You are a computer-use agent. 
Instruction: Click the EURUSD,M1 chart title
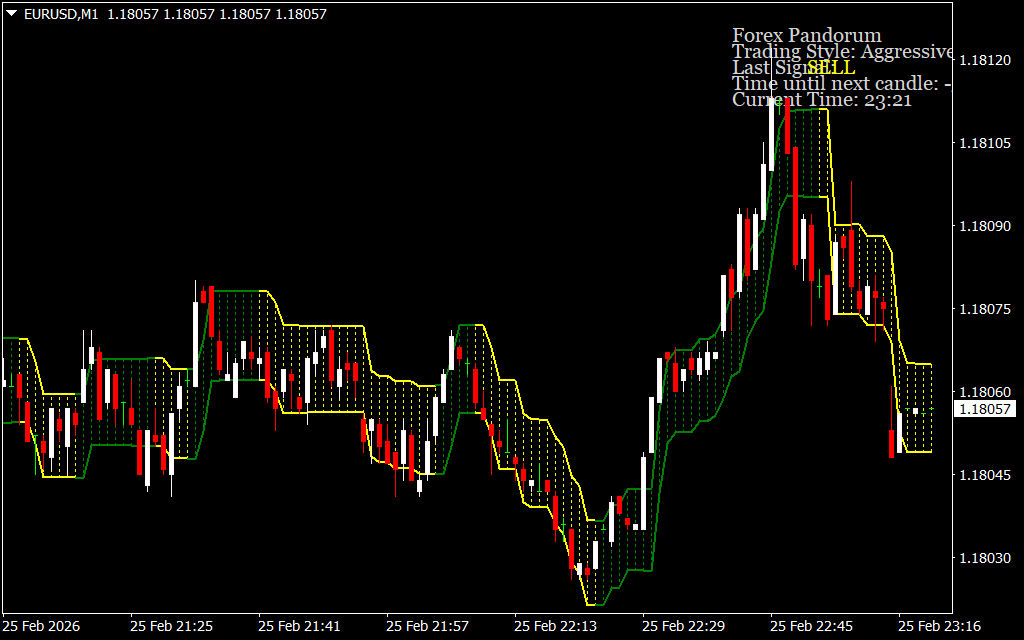click(62, 15)
